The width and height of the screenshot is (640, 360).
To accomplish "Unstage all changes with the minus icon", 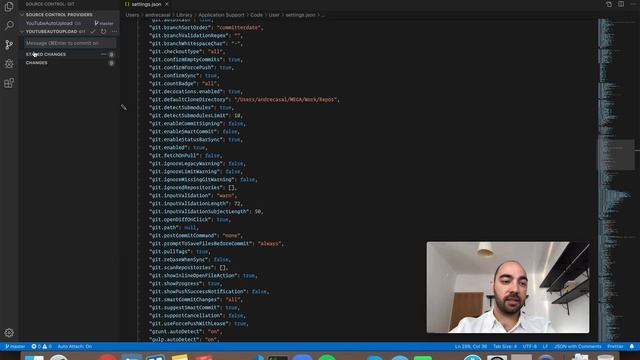I will click(103, 54).
